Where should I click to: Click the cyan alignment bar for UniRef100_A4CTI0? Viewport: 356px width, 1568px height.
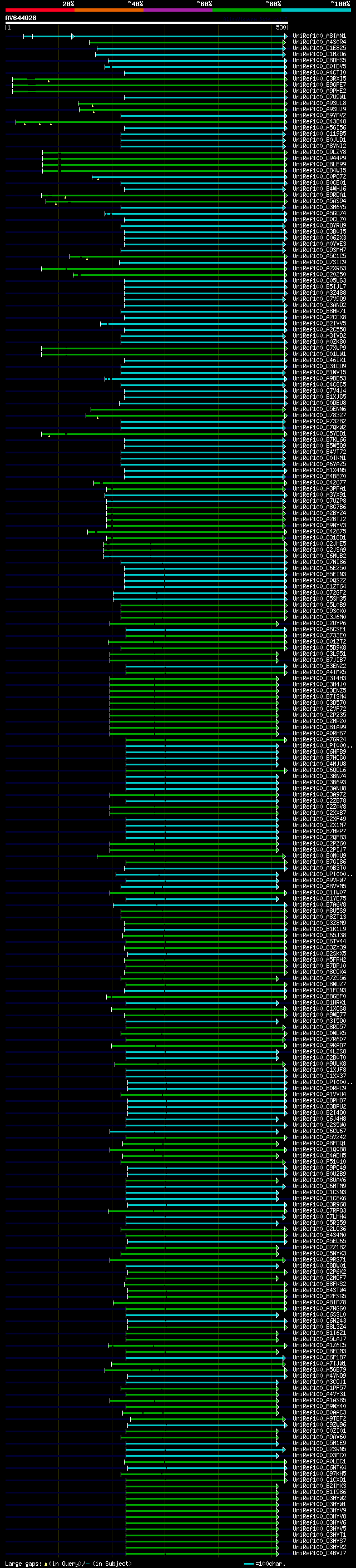pyautogui.click(x=206, y=73)
